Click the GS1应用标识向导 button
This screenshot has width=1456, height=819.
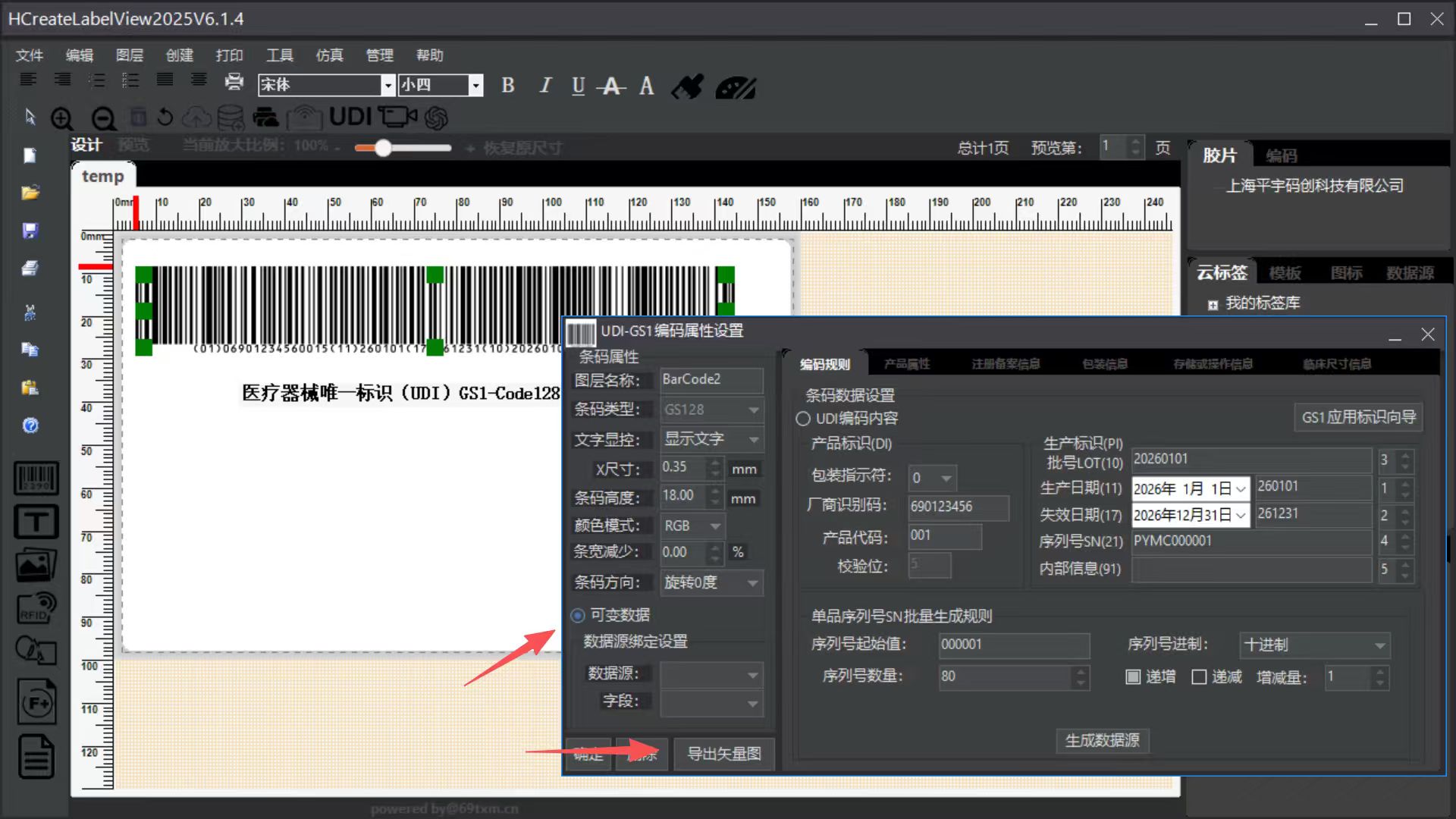click(1357, 417)
